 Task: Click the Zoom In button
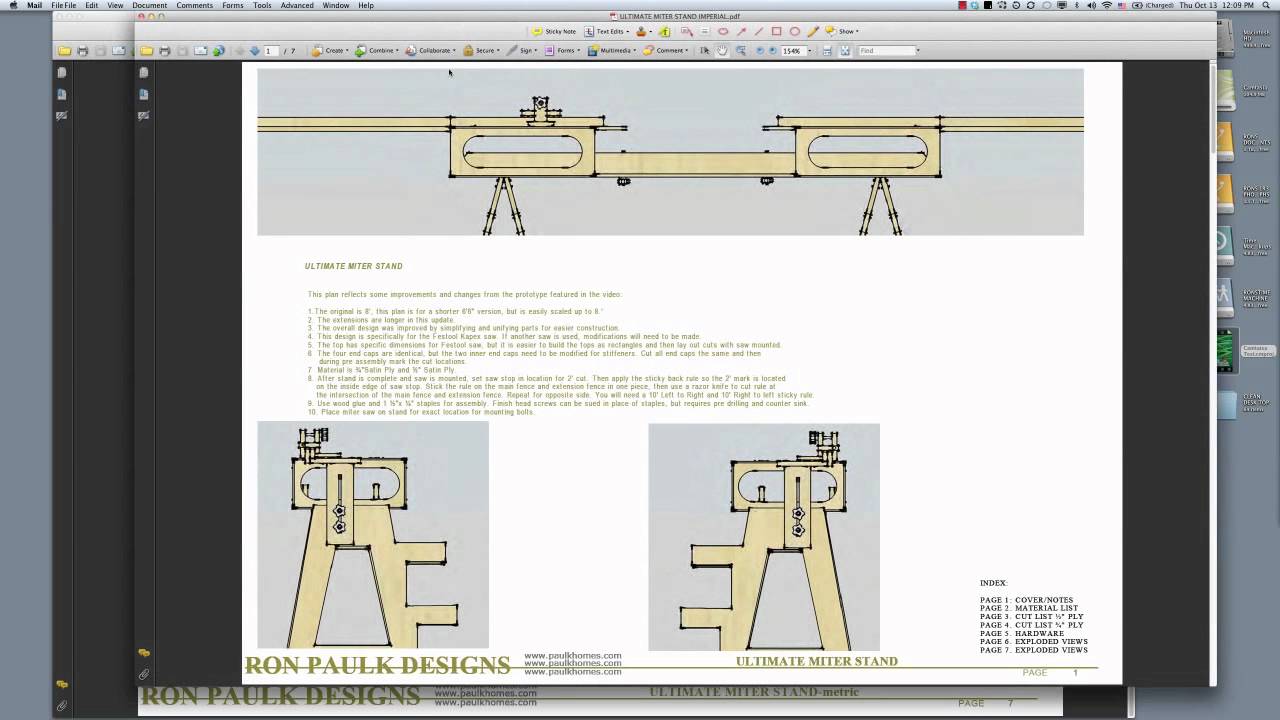pos(773,50)
